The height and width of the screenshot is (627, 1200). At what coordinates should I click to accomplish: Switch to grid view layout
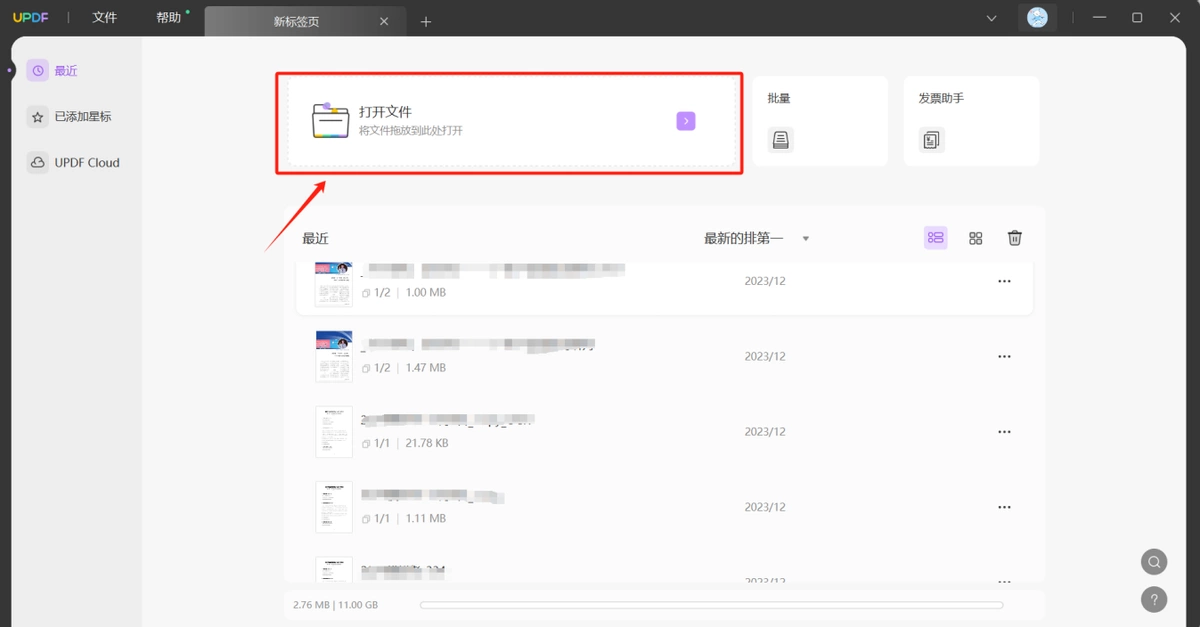pyautogui.click(x=976, y=238)
